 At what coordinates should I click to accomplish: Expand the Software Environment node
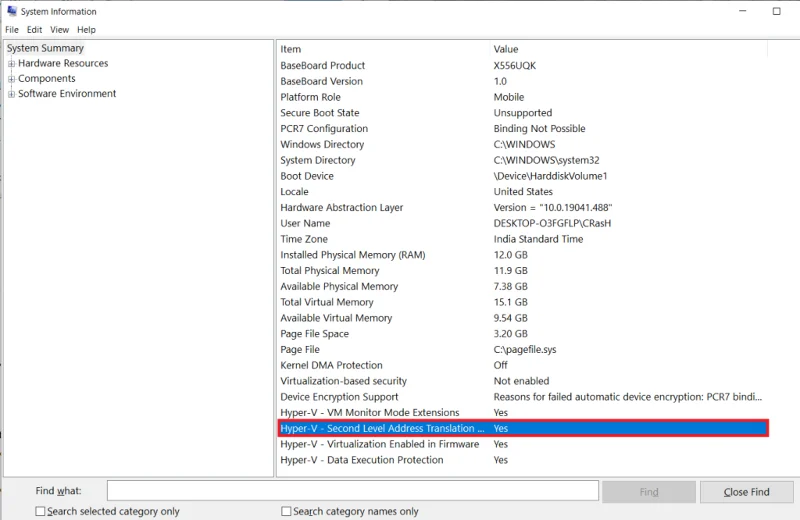[11, 94]
